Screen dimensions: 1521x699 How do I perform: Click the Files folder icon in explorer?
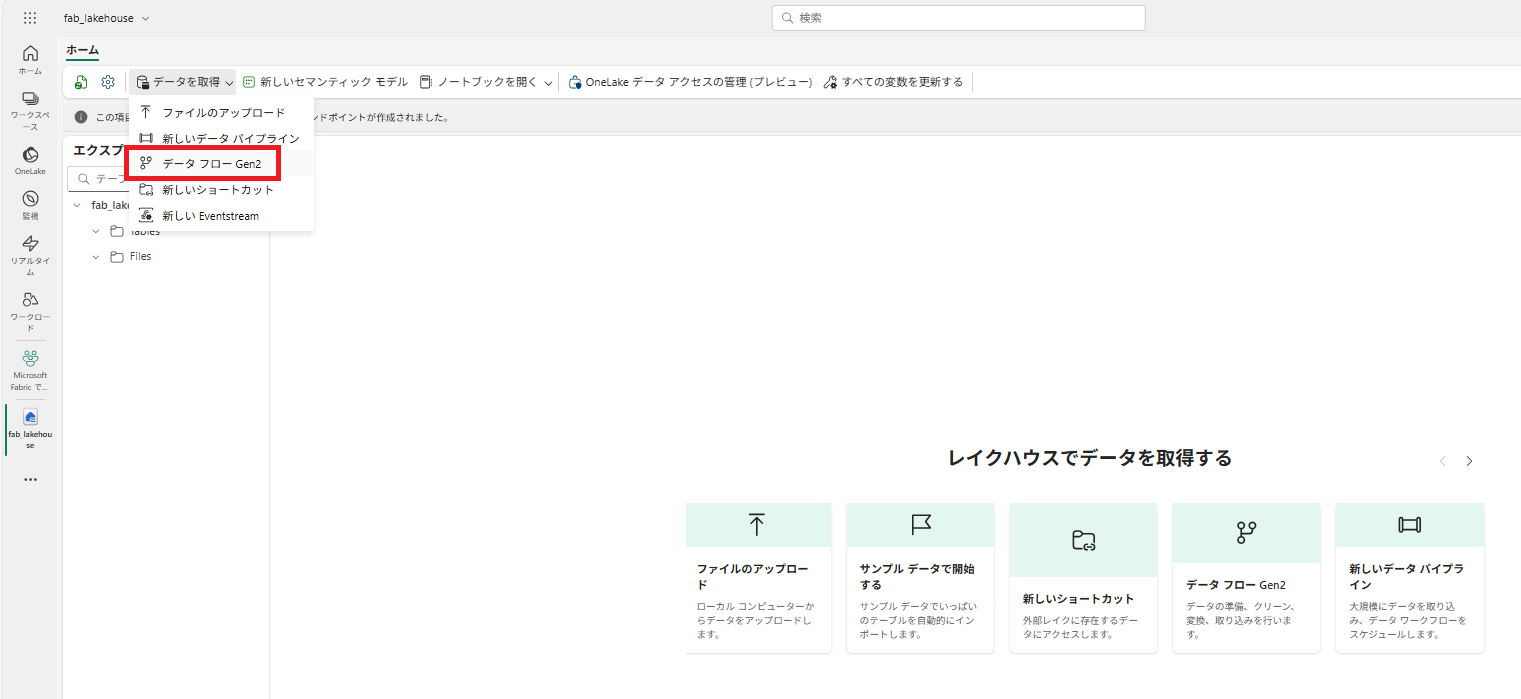point(117,257)
